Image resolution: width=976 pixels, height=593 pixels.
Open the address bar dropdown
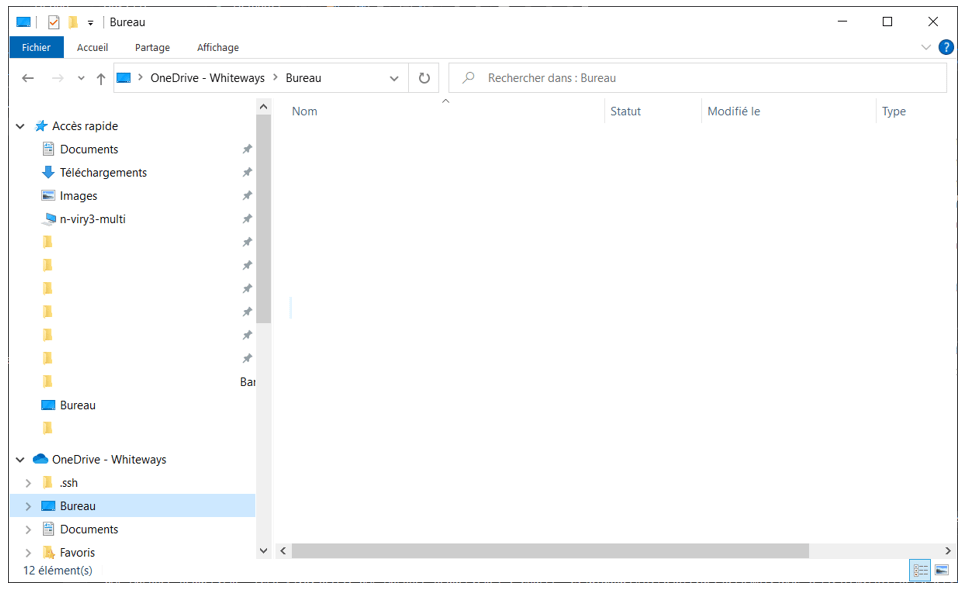394,77
